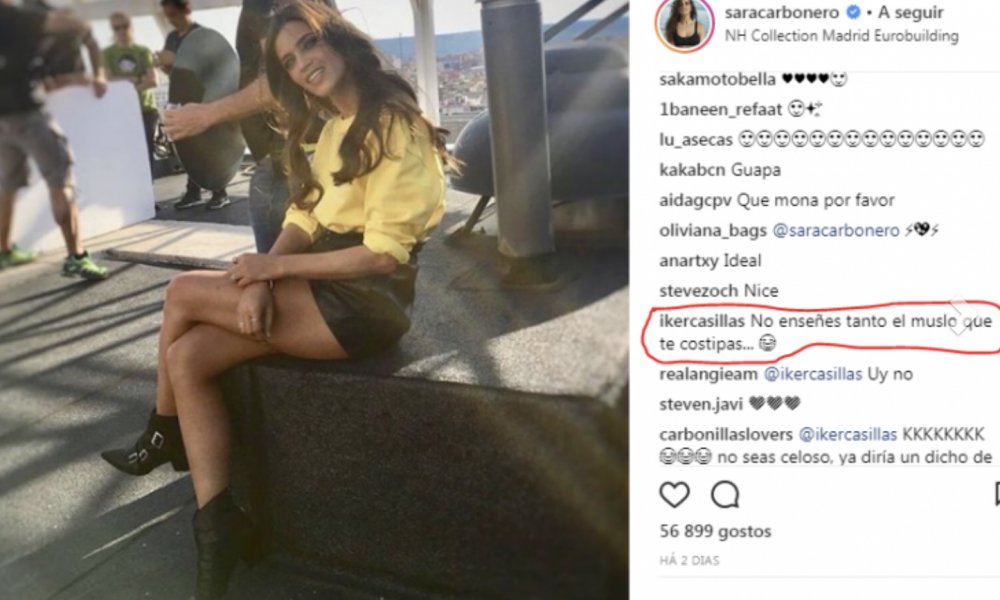This screenshot has width=1000, height=600.
Task: Open post timestamp 'HÁ 2 DIAS'
Action: pos(689,560)
